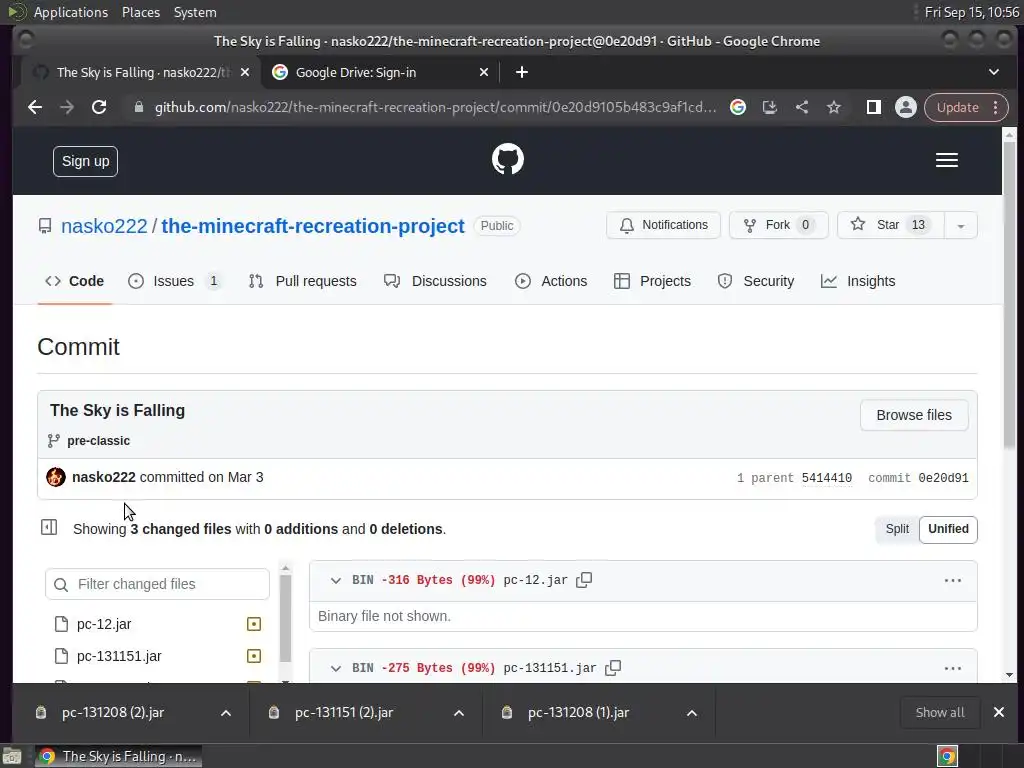Open the Projects tab

pos(652,281)
